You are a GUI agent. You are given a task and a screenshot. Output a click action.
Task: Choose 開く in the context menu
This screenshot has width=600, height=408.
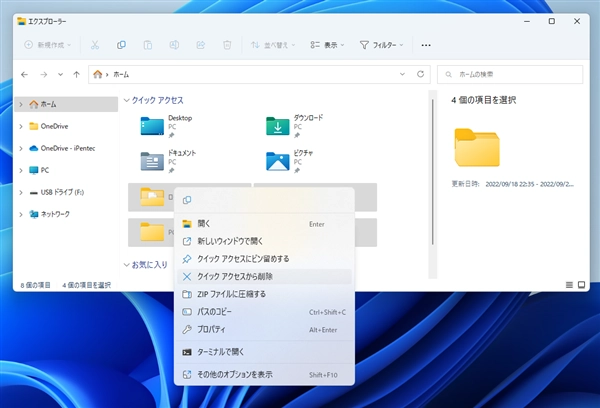tap(264, 224)
